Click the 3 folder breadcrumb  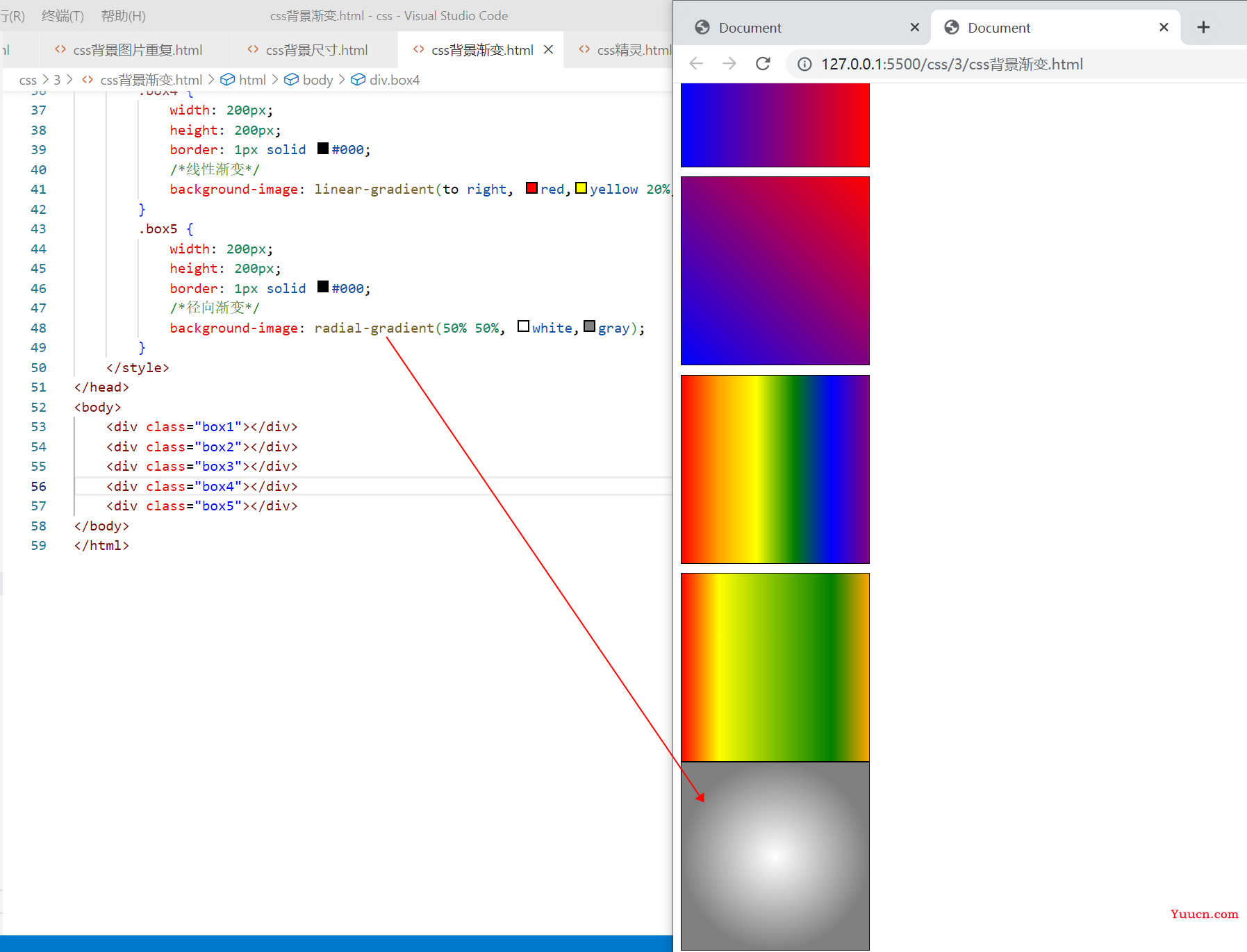pos(57,80)
